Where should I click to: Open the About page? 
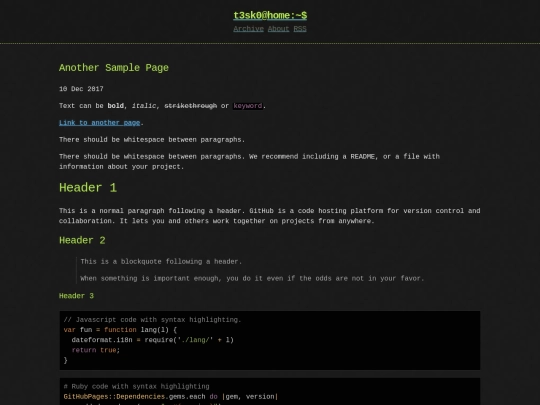[x=278, y=29]
